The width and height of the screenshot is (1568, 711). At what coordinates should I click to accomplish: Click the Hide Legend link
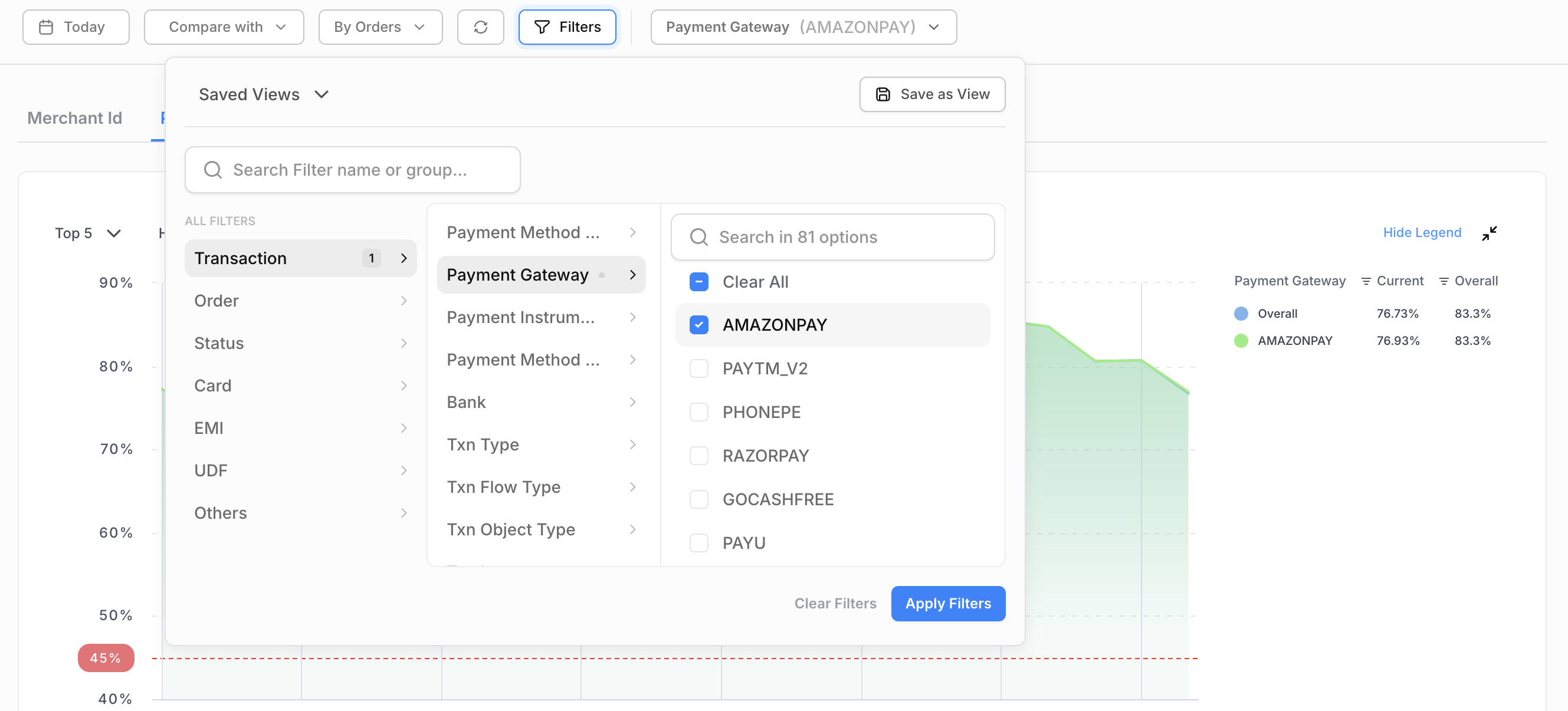(1421, 232)
